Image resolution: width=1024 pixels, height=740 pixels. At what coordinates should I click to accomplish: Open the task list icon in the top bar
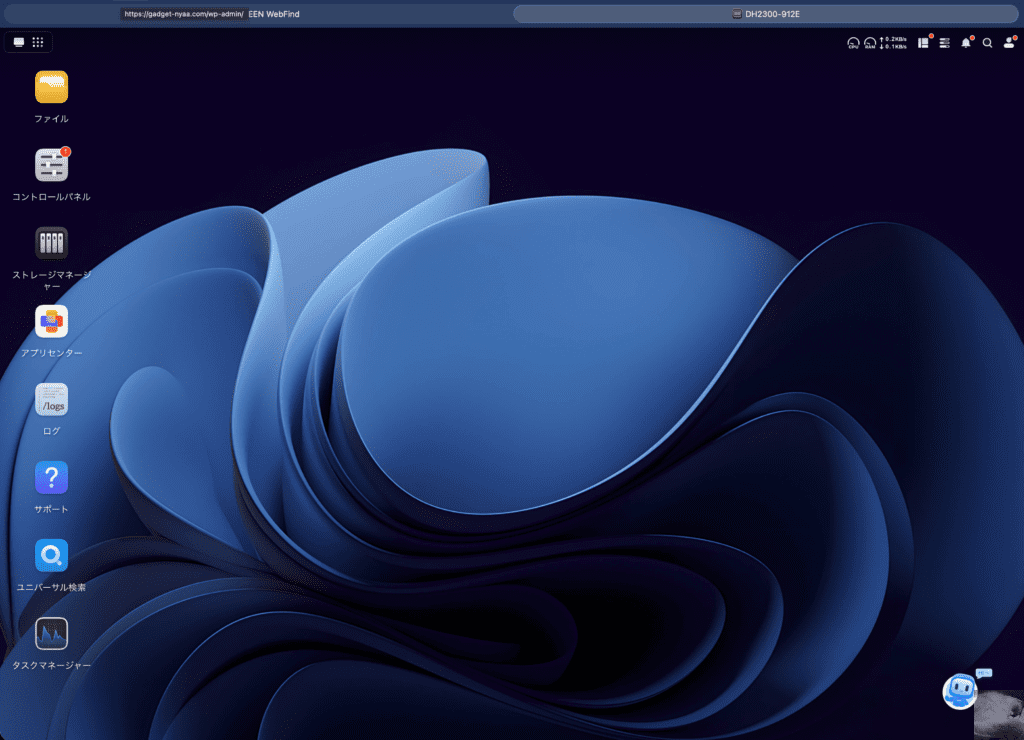click(945, 43)
